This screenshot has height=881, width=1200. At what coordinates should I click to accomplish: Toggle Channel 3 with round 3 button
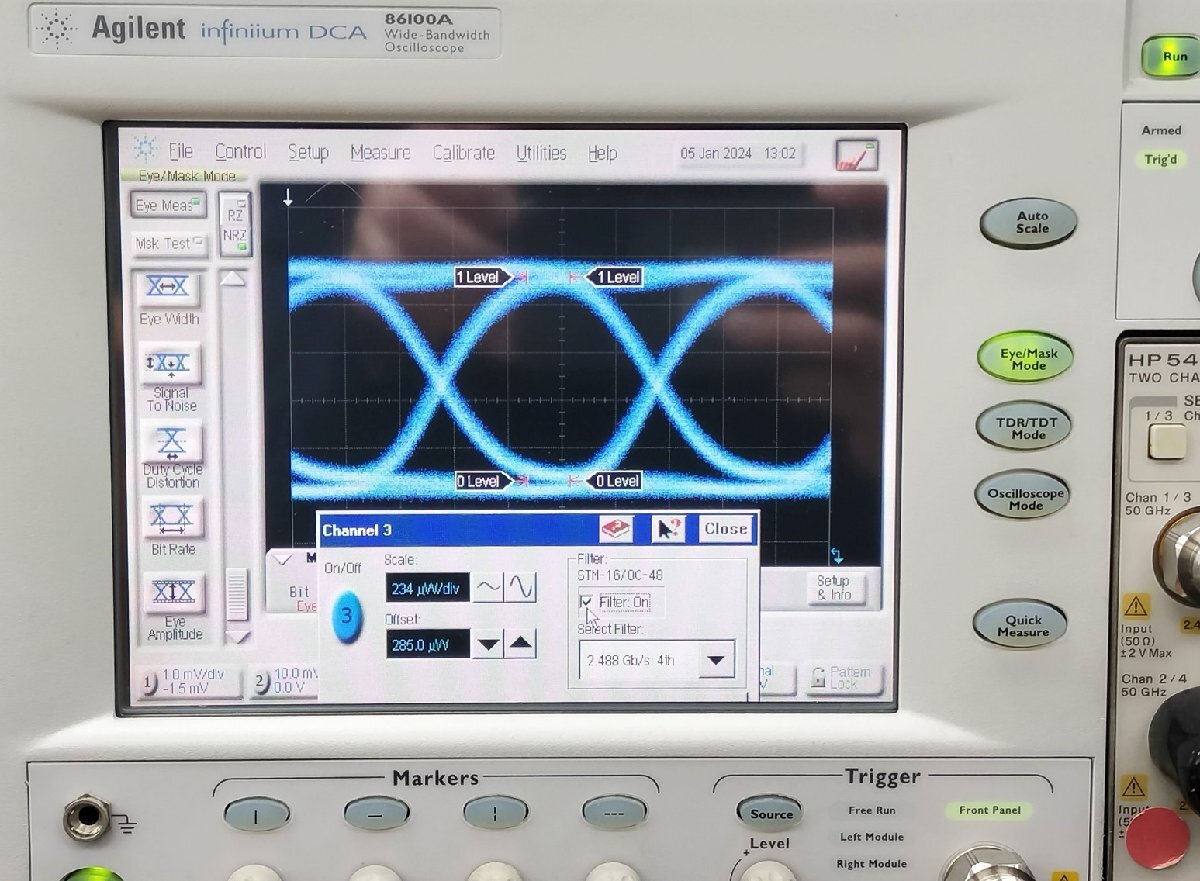346,617
